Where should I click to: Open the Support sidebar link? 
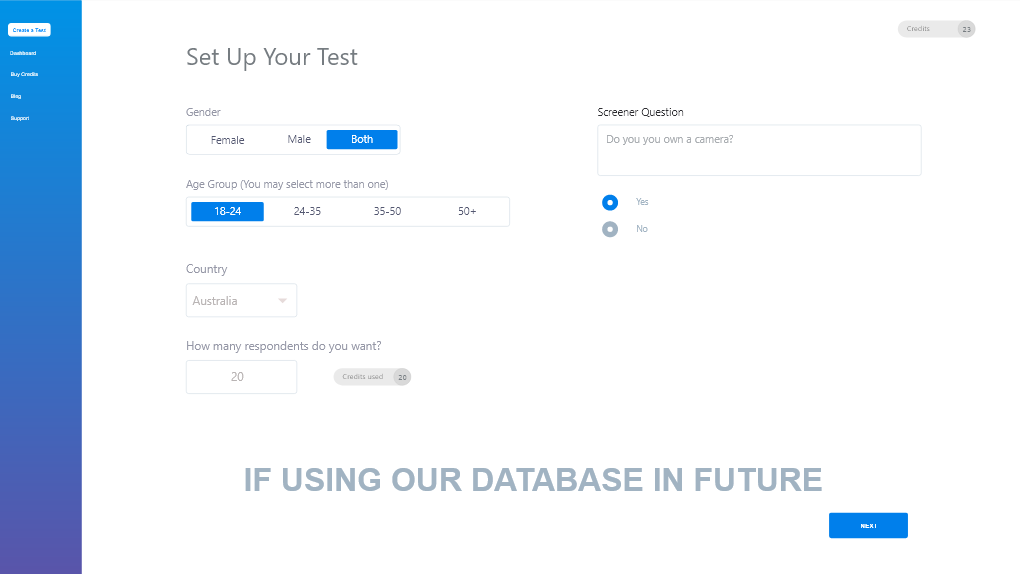(20, 118)
